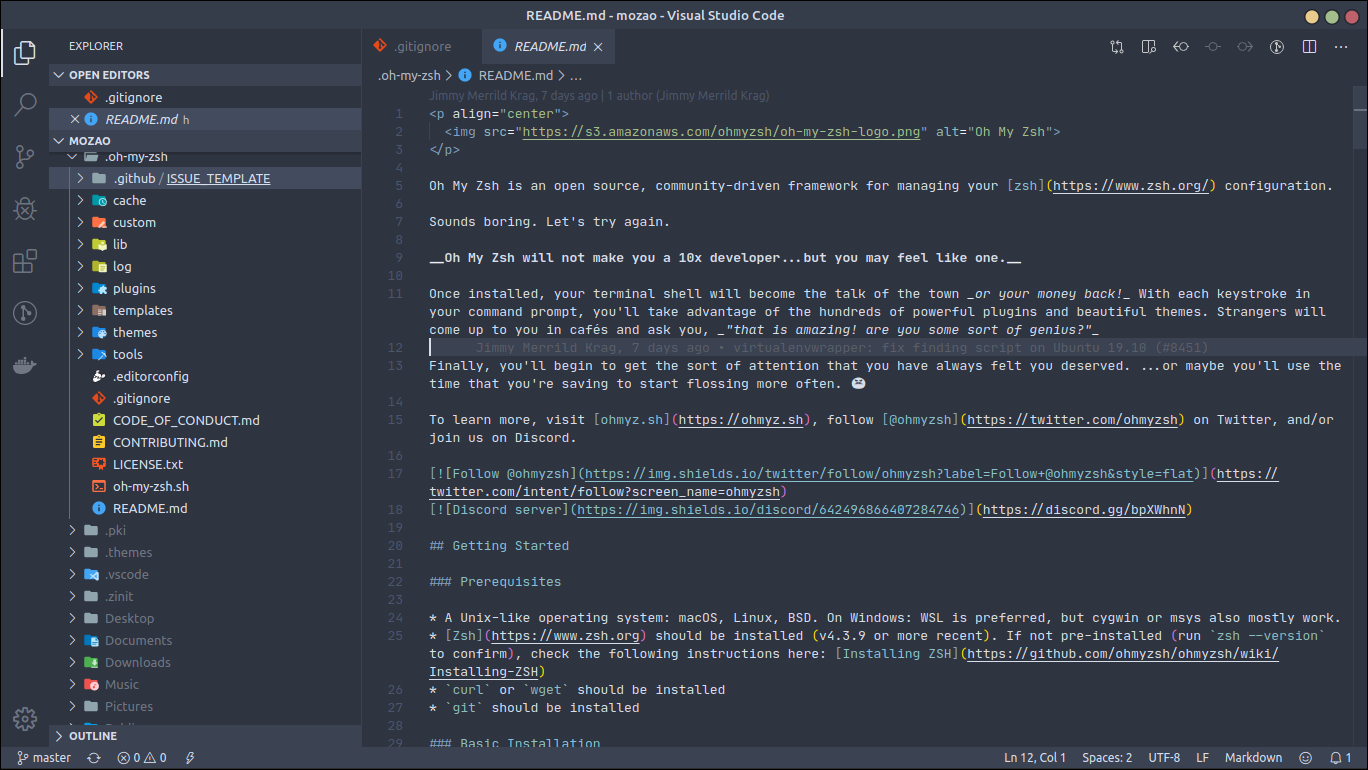
Task: Expand the Outline section
Action: (x=205, y=736)
